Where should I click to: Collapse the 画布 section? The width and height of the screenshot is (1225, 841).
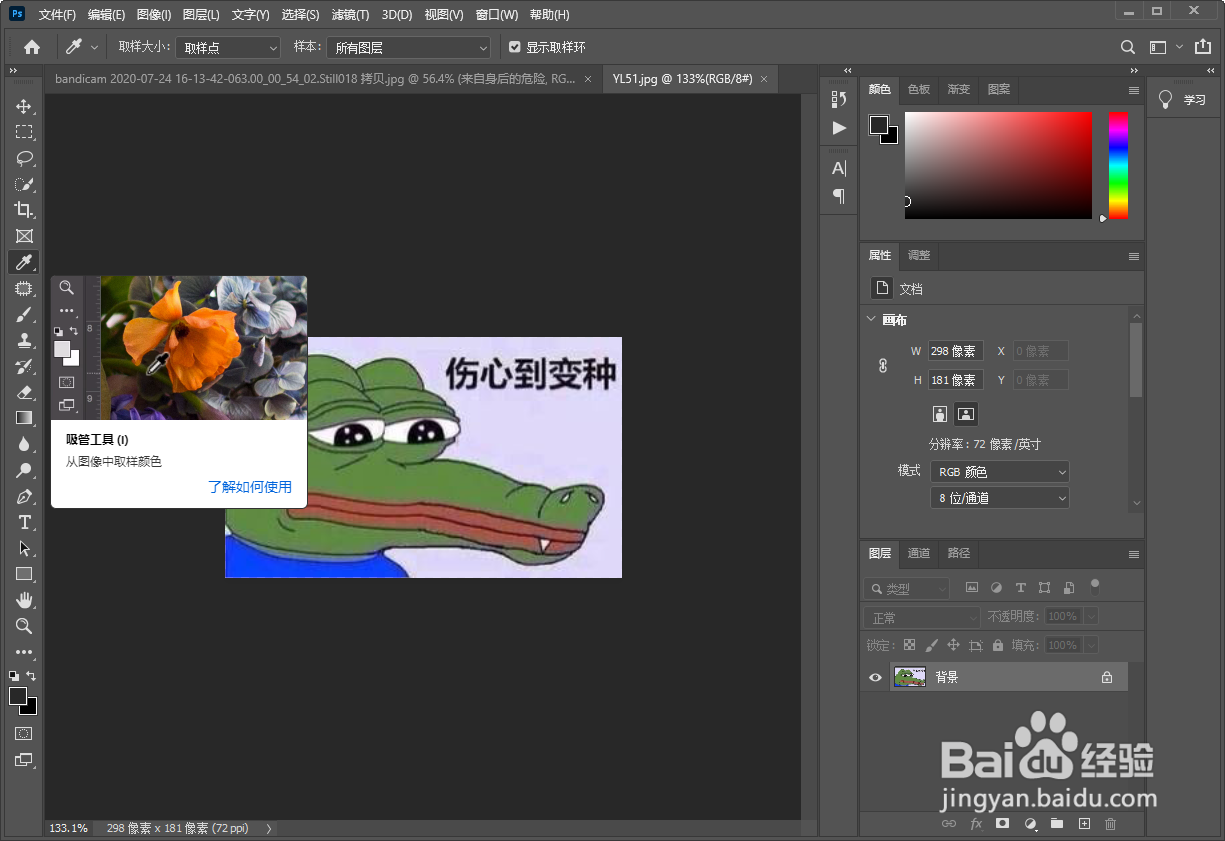pyautogui.click(x=871, y=320)
